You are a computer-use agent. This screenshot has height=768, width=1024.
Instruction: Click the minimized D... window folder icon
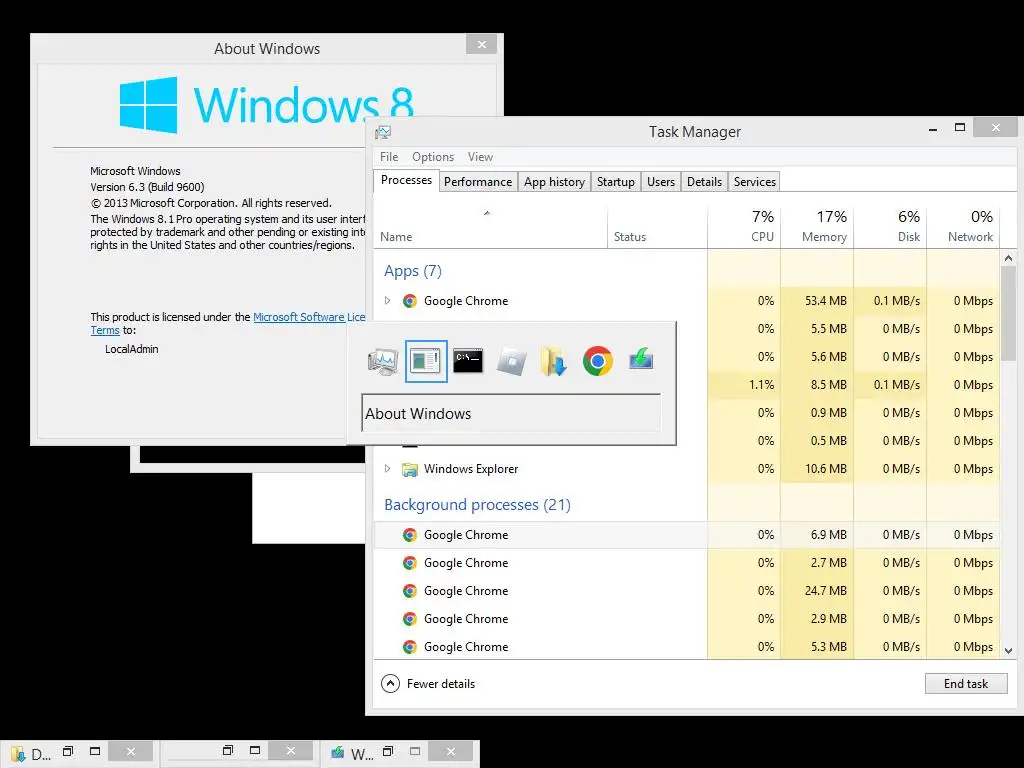[17, 754]
